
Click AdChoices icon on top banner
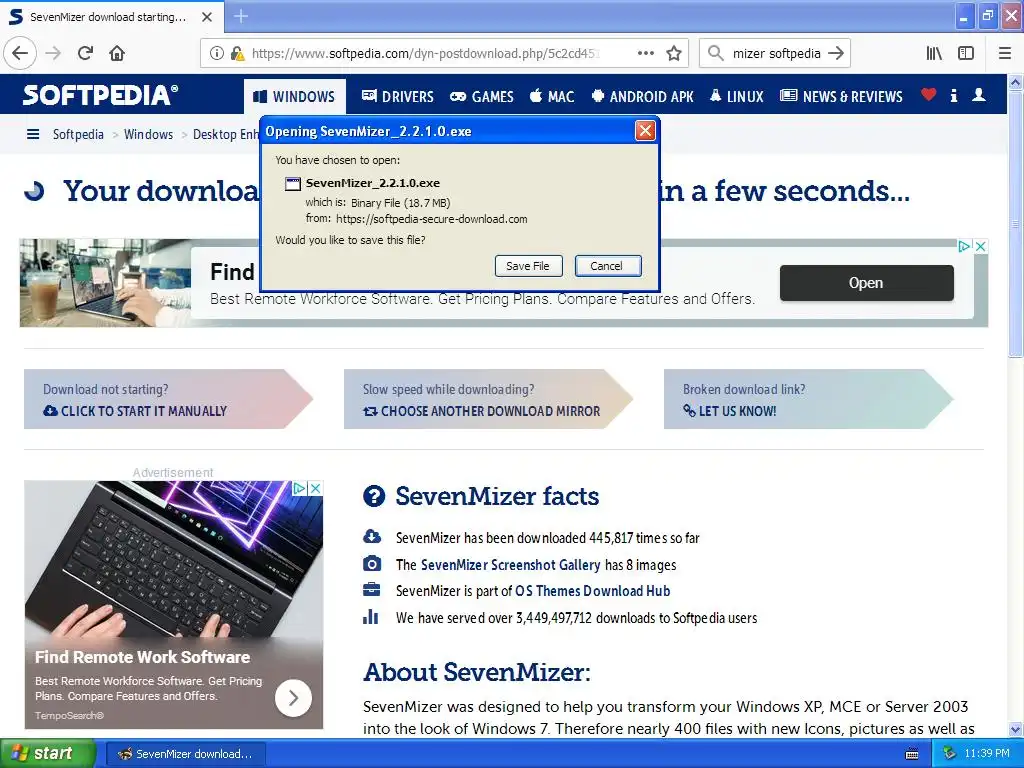[x=964, y=246]
